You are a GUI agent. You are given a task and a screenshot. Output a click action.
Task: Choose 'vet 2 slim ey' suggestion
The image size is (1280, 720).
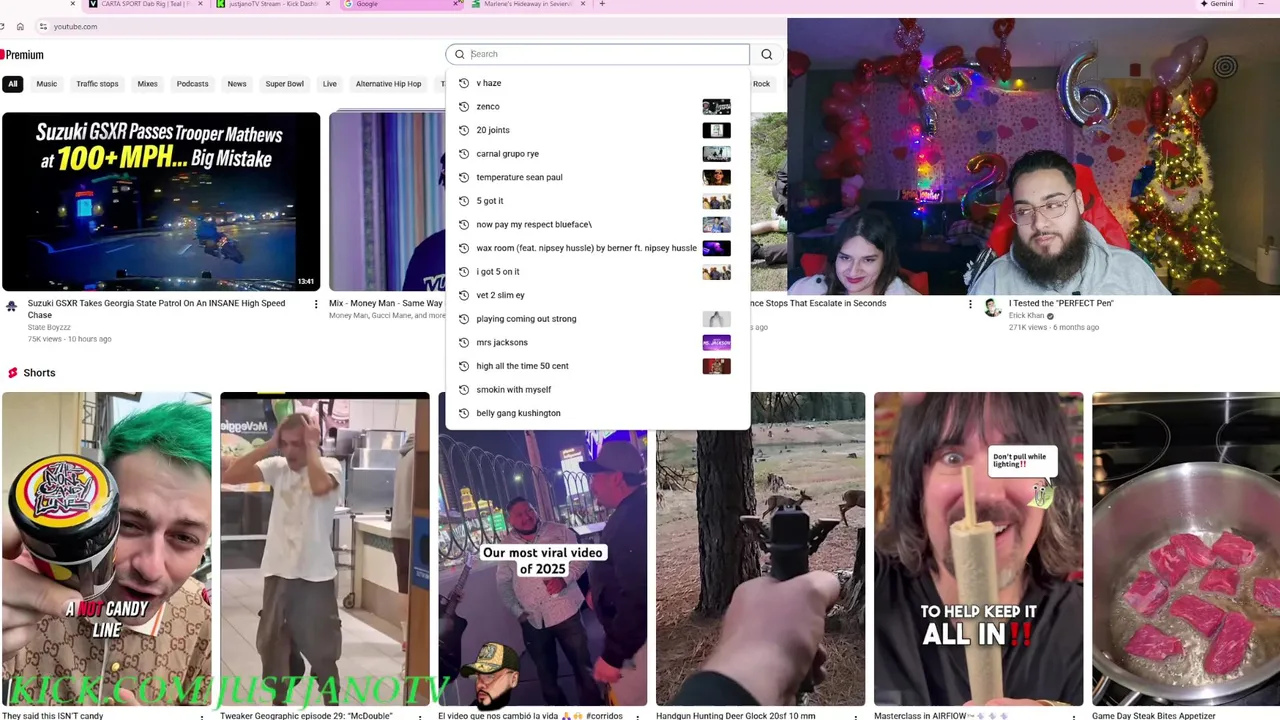coord(597,295)
